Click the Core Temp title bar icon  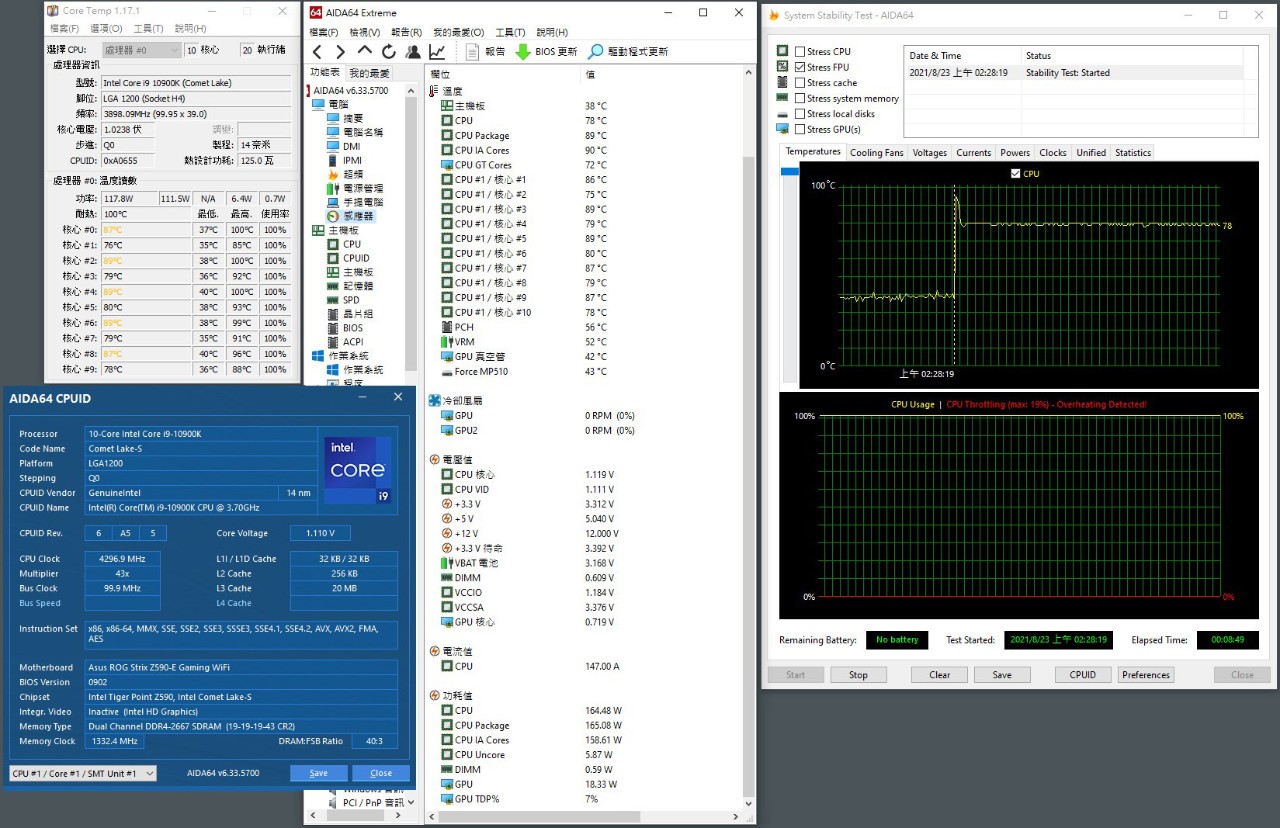[53, 10]
